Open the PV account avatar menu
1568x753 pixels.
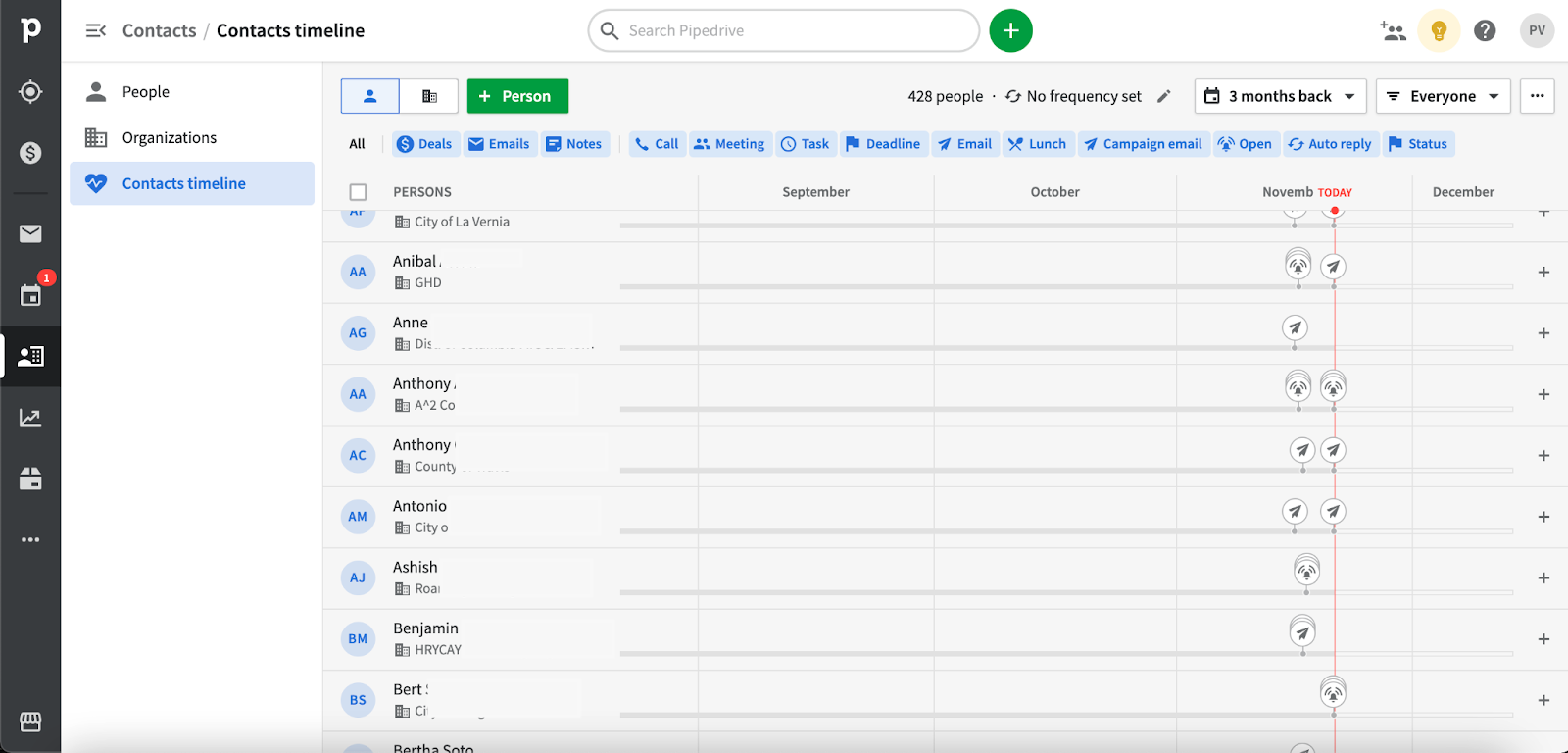click(1537, 30)
